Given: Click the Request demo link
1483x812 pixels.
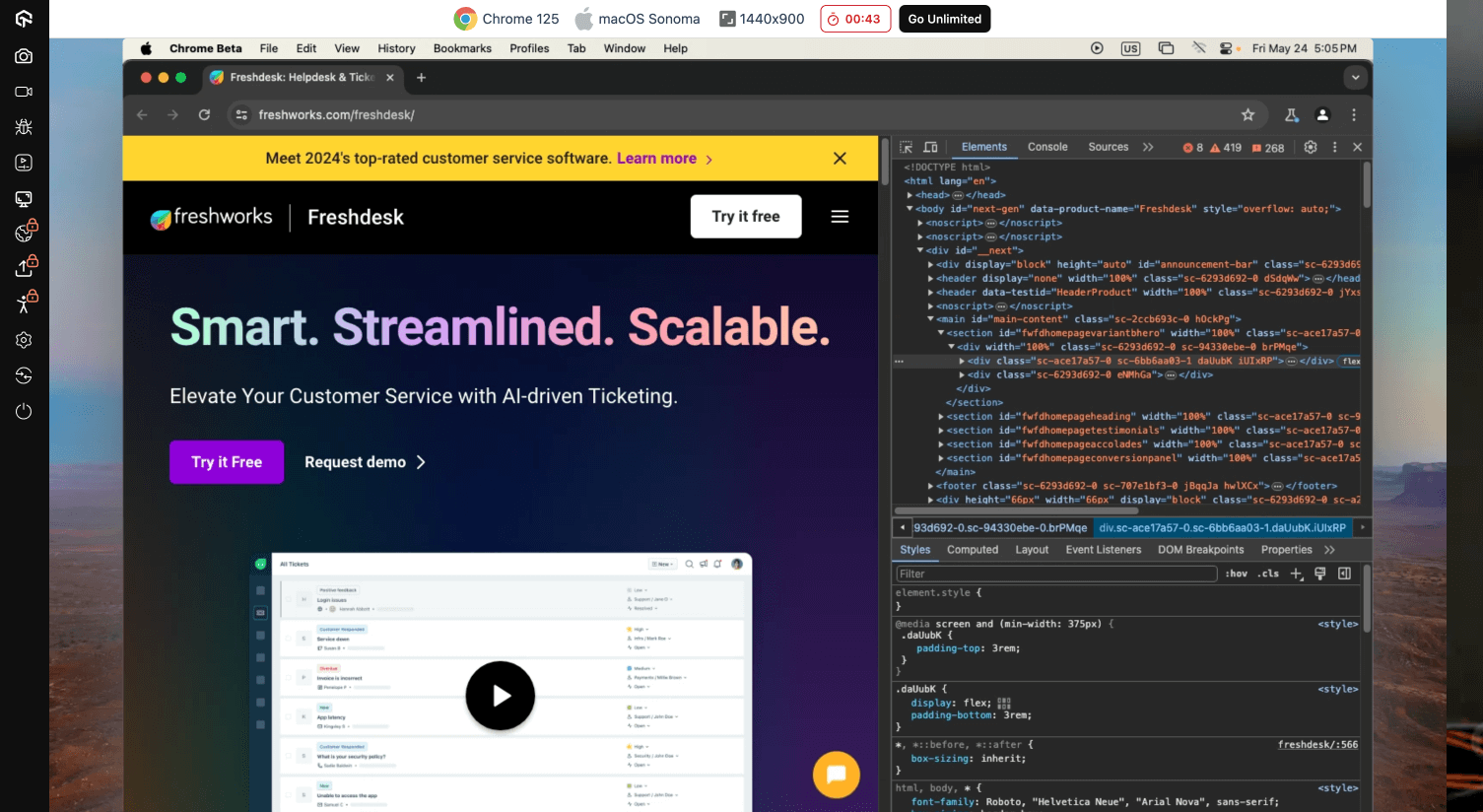Looking at the screenshot, I should (x=366, y=462).
